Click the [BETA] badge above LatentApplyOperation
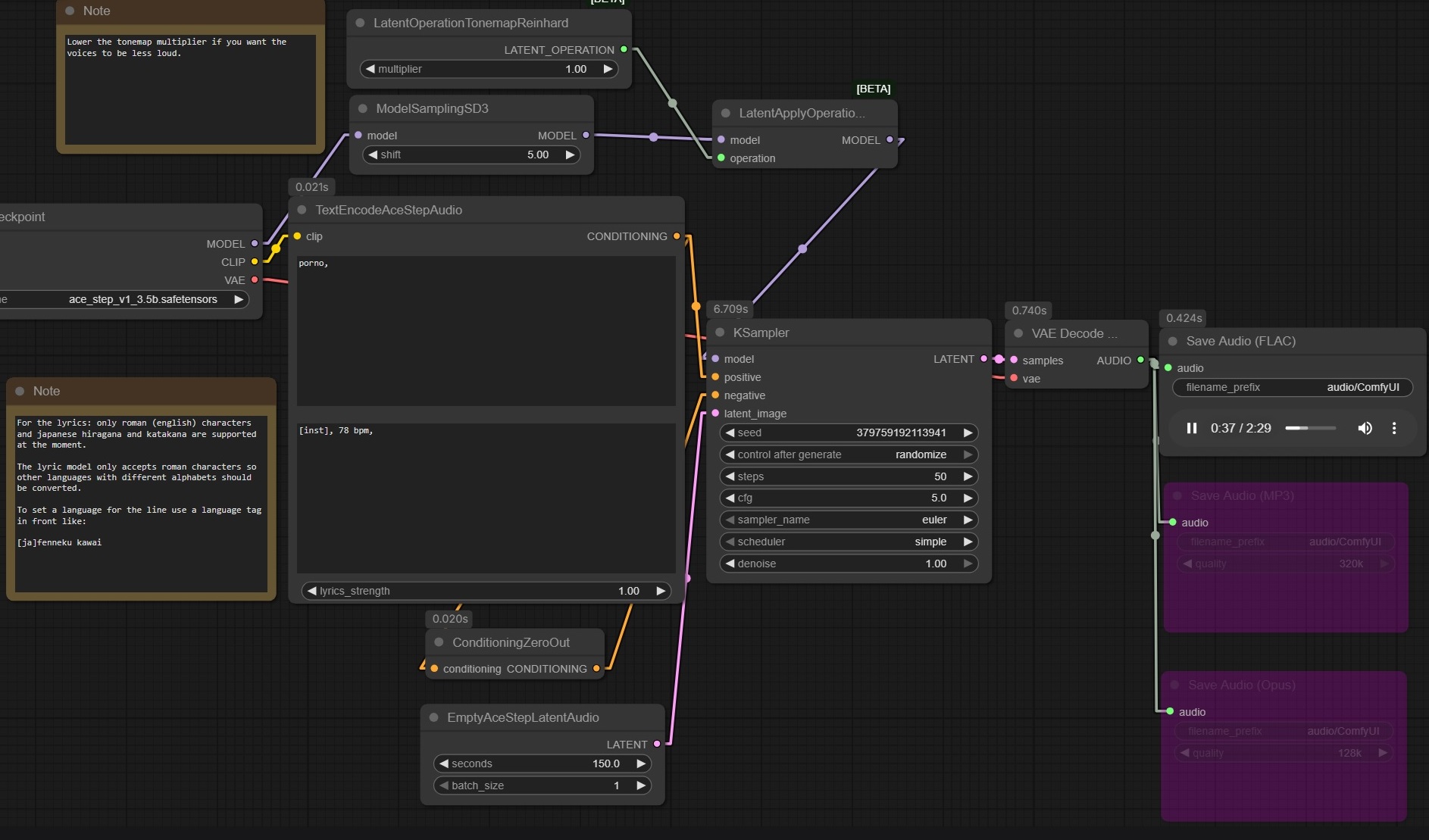 click(x=874, y=89)
